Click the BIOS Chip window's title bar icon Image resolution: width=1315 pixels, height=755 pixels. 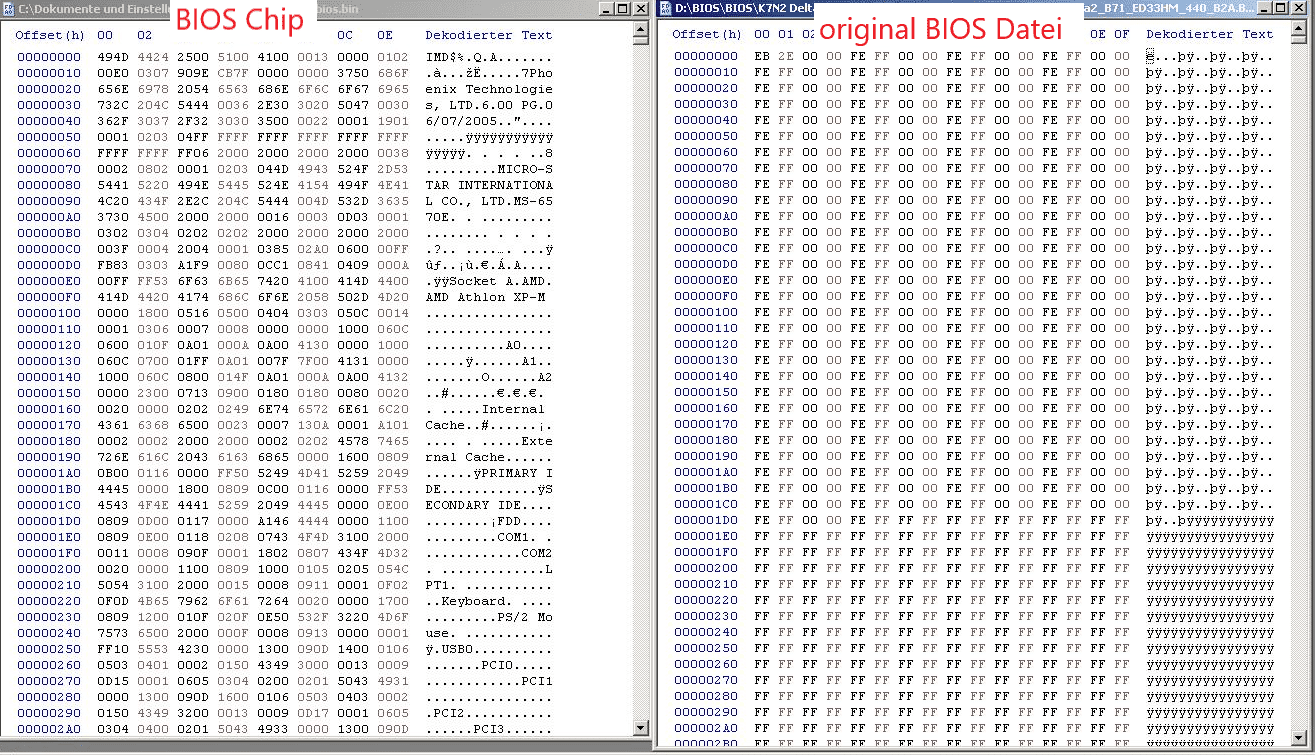pyautogui.click(x=9, y=8)
